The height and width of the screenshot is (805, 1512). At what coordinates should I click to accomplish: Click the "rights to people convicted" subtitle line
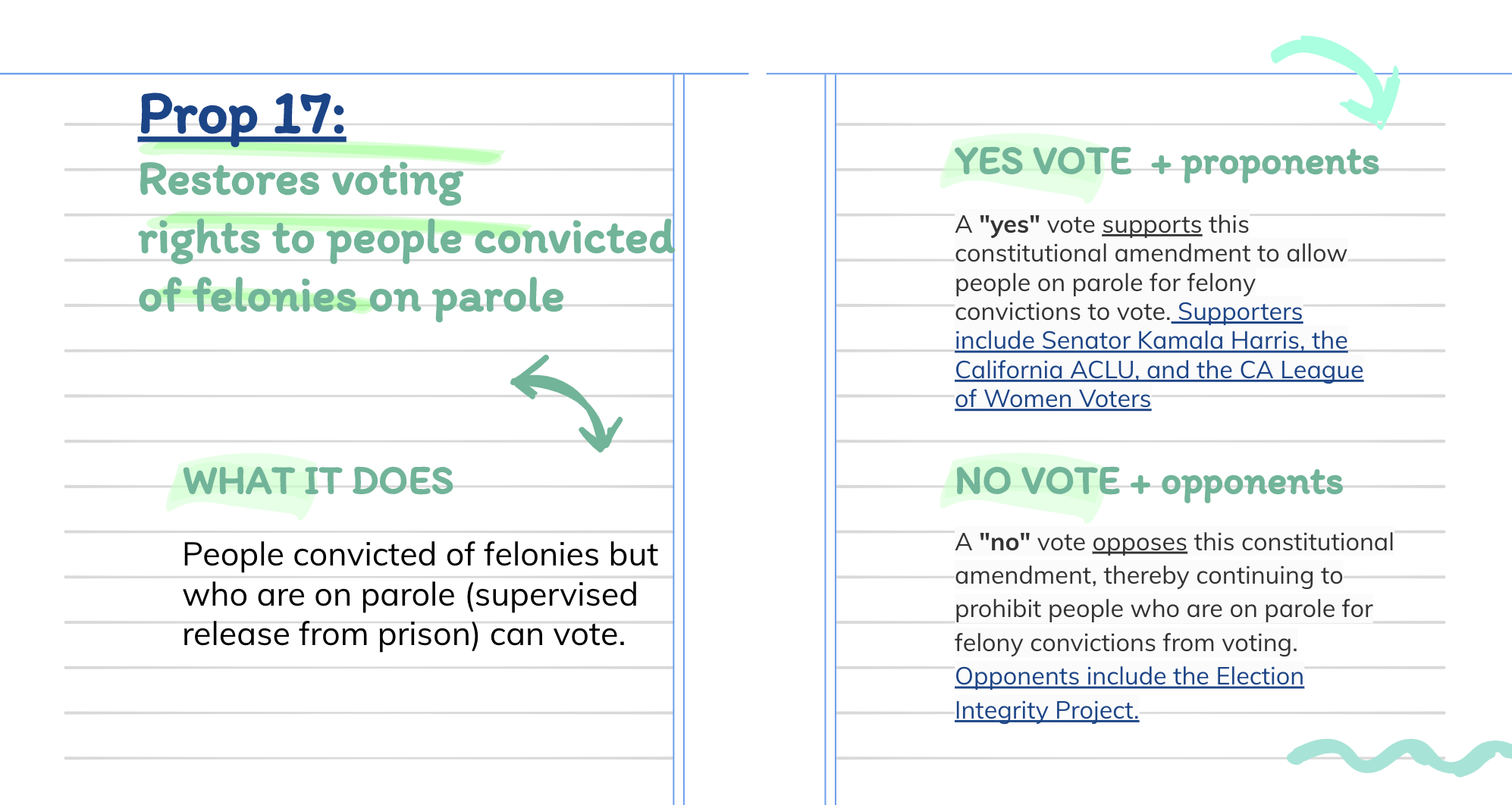point(406,240)
